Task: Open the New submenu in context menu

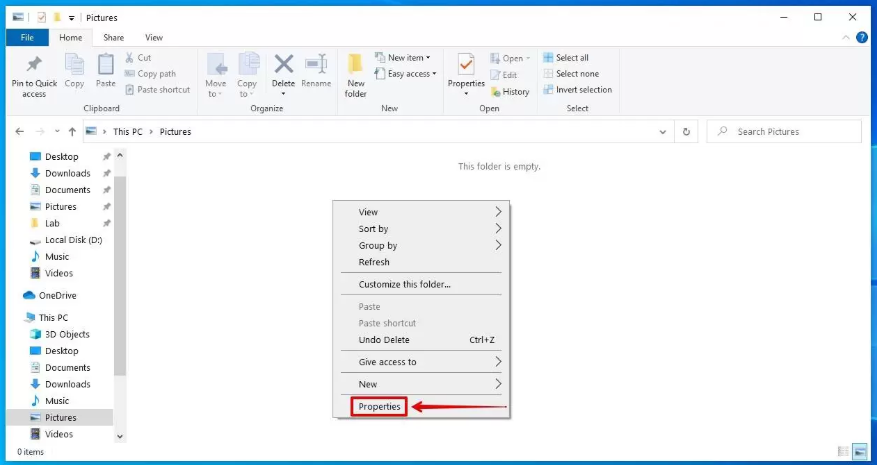Action: tap(421, 384)
